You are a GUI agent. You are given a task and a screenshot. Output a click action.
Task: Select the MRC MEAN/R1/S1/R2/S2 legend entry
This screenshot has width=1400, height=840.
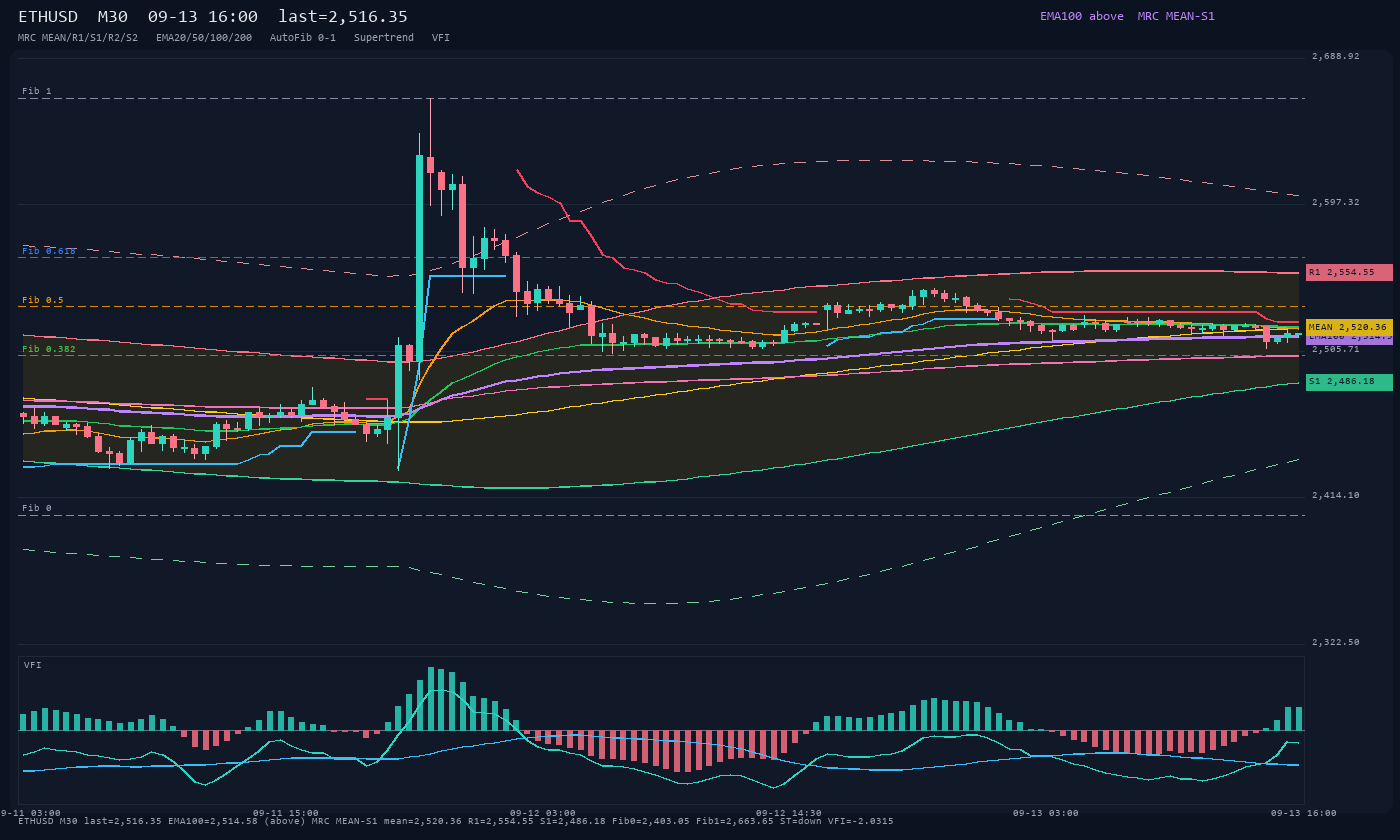pos(78,38)
